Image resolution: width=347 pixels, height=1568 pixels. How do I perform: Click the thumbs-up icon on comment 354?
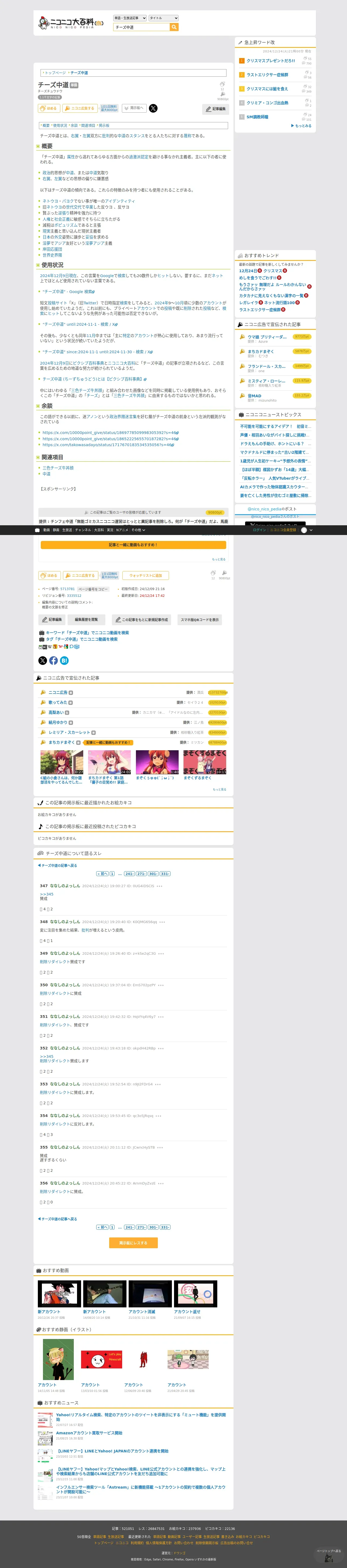pos(41,1135)
